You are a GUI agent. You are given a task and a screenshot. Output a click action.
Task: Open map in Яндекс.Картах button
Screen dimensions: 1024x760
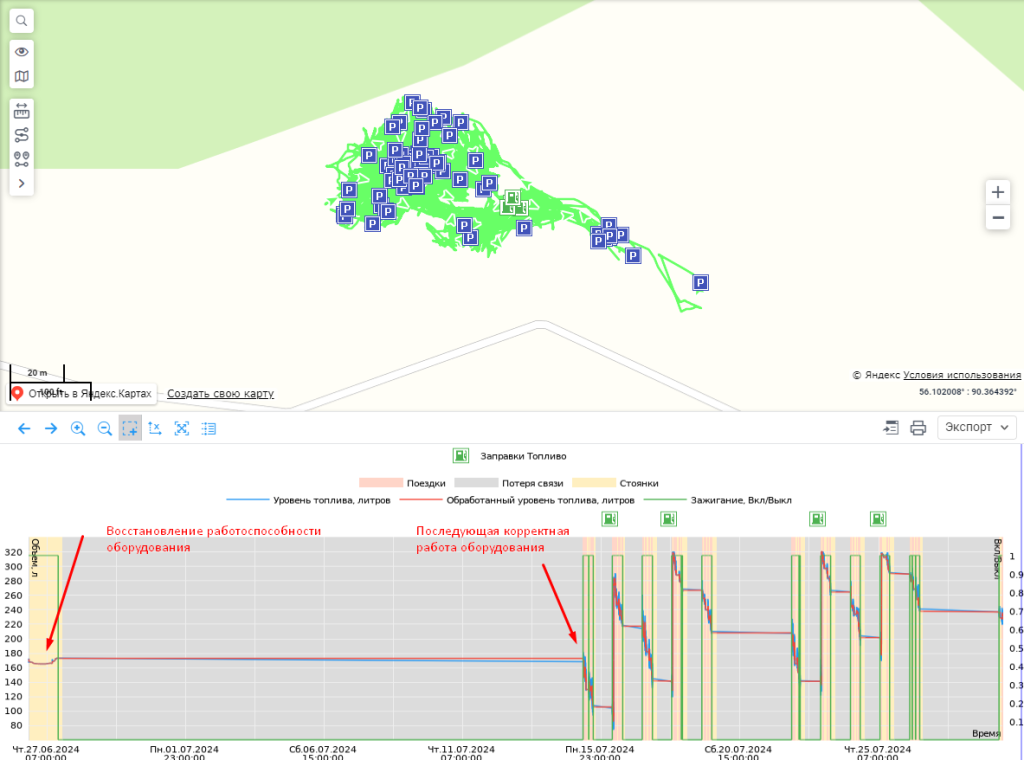(x=82, y=394)
